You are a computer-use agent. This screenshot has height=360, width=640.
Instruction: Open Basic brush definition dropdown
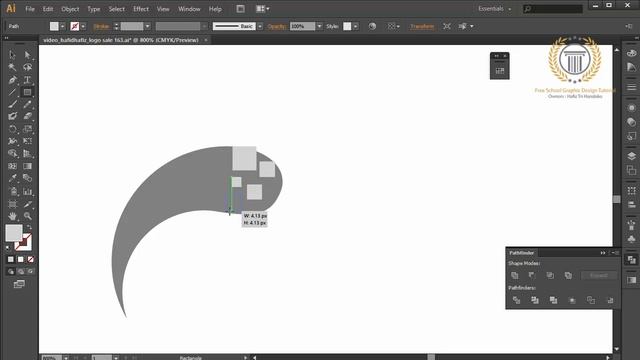click(x=260, y=26)
